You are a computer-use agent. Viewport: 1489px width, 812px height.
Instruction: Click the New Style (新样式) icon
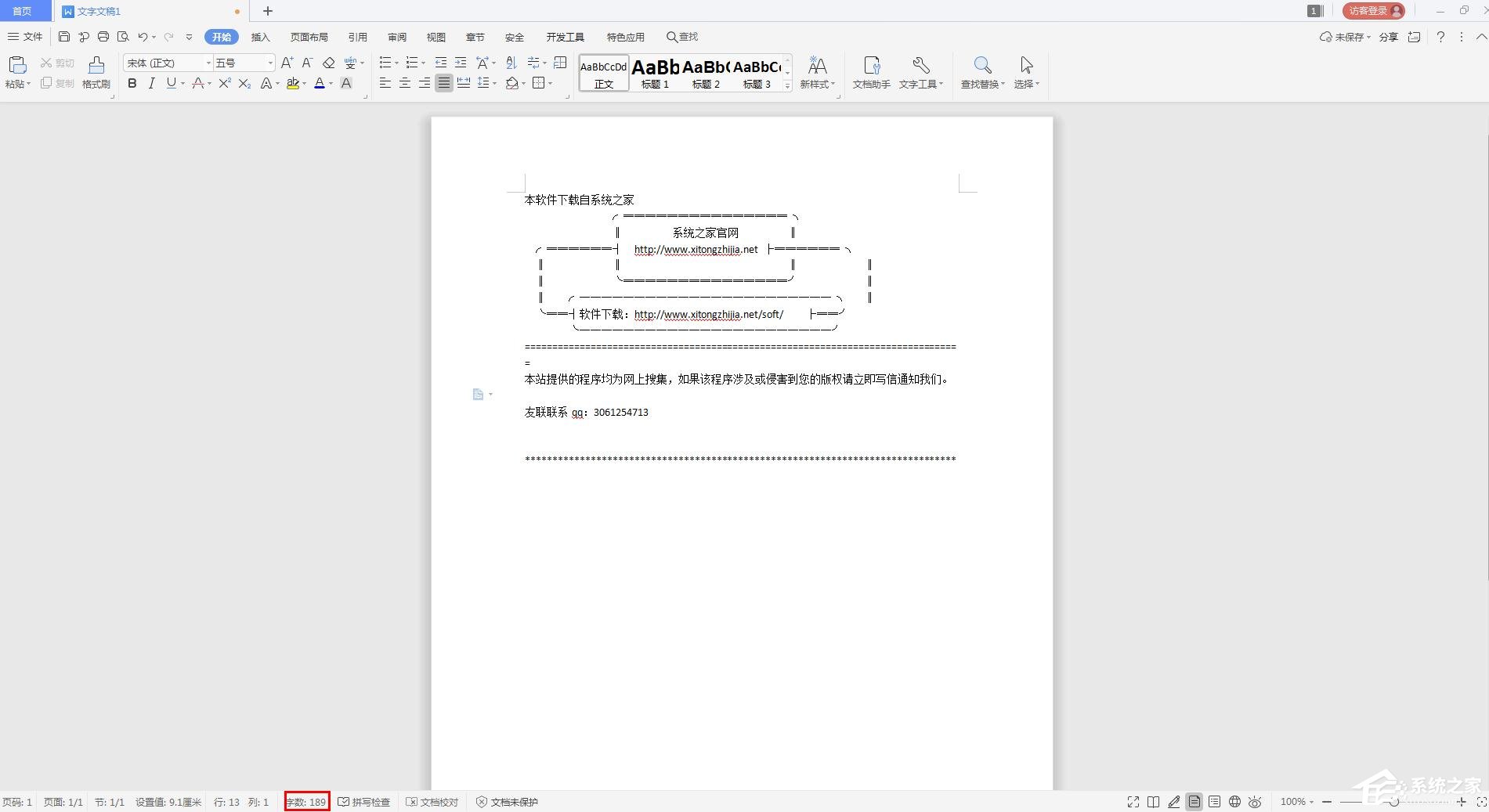click(816, 72)
